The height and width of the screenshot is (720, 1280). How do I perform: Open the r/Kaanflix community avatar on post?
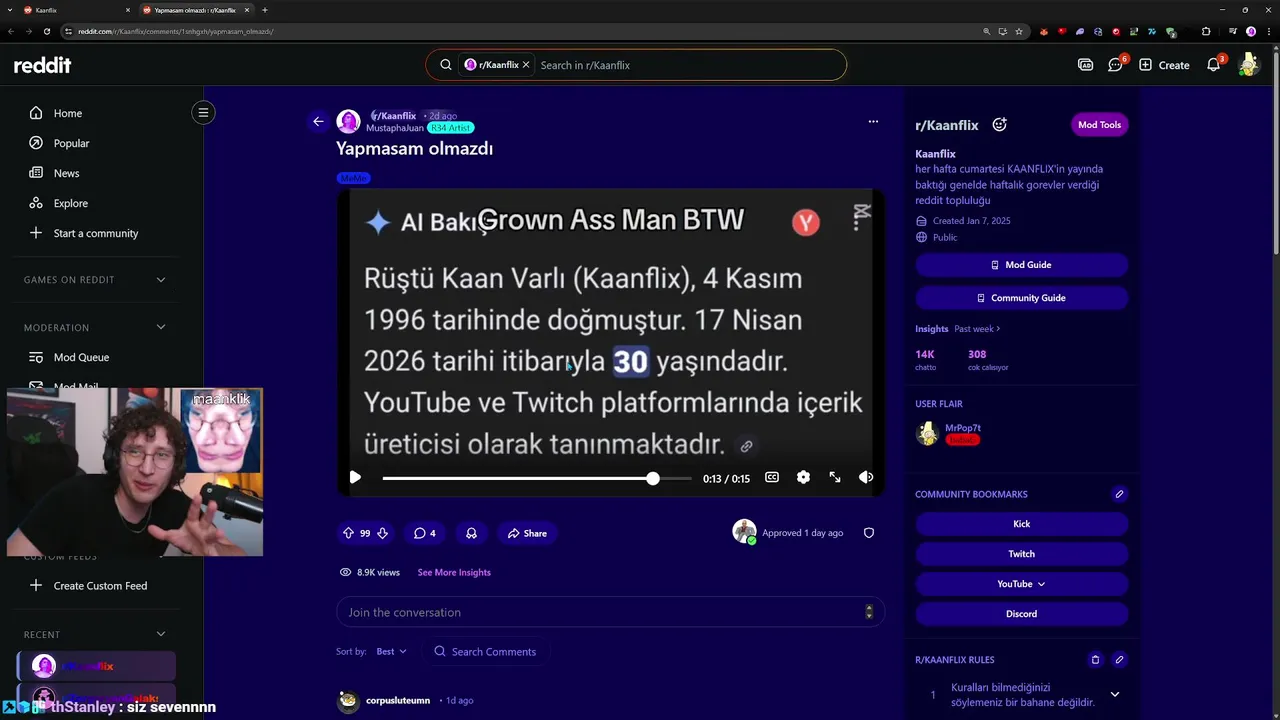click(348, 121)
